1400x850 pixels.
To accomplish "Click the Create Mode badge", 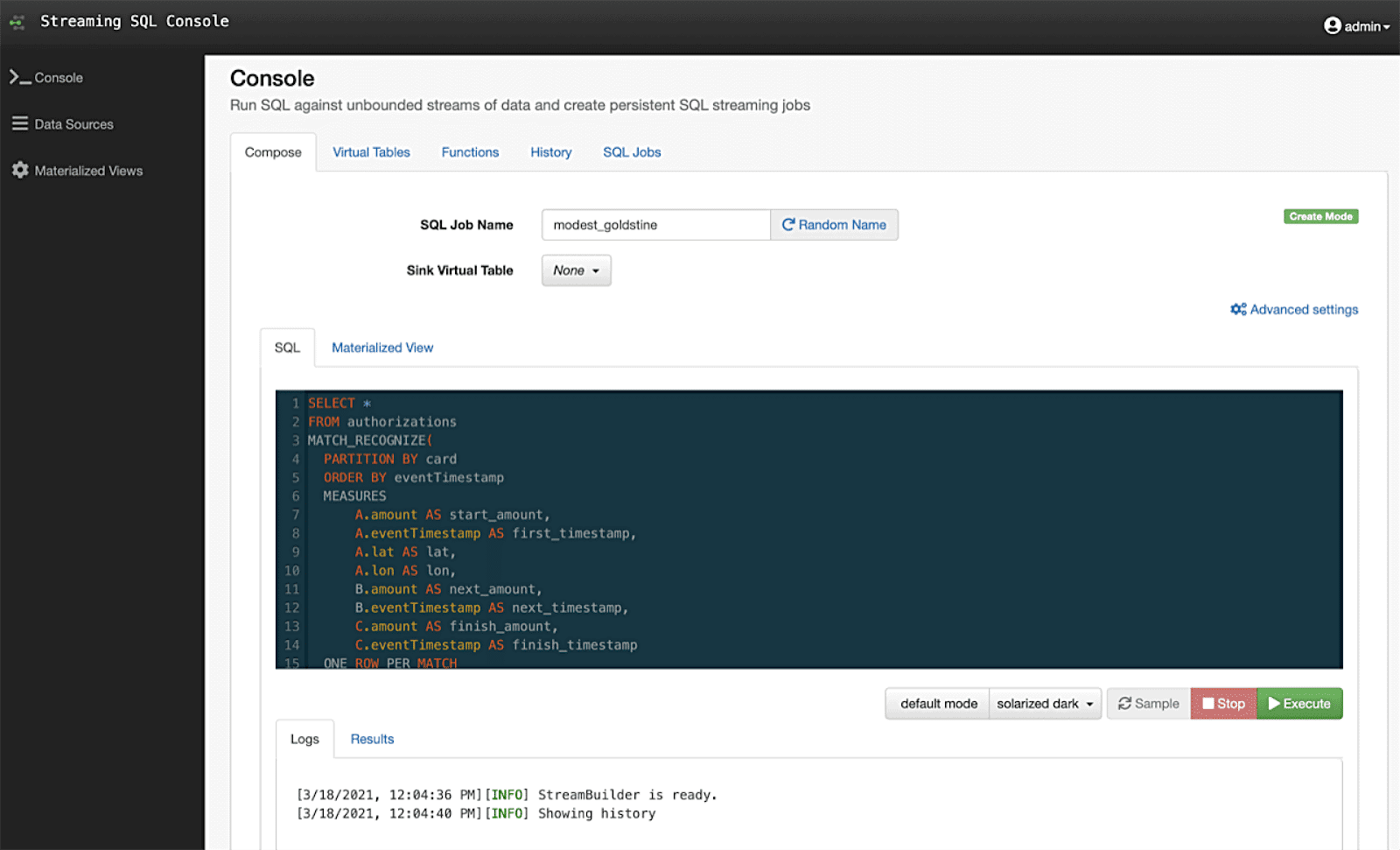I will click(x=1320, y=216).
